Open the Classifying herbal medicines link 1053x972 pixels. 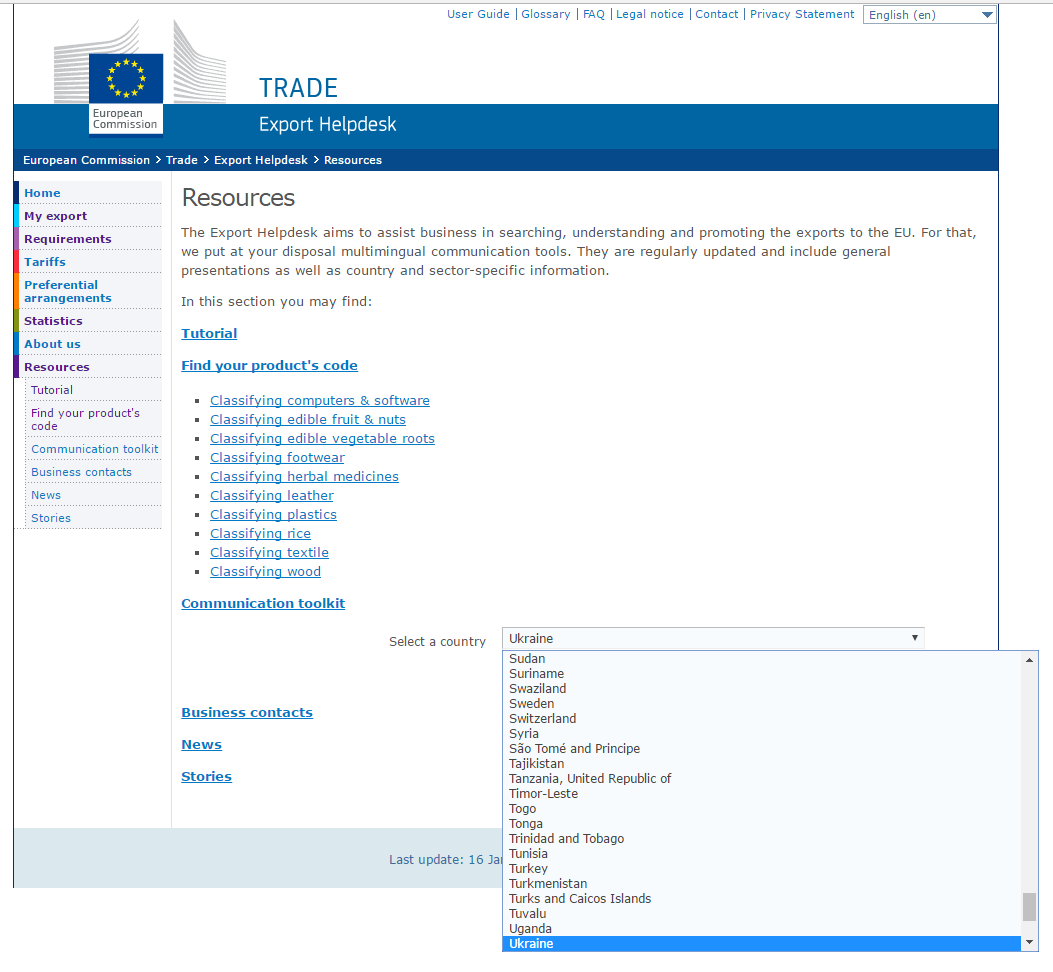click(x=304, y=477)
